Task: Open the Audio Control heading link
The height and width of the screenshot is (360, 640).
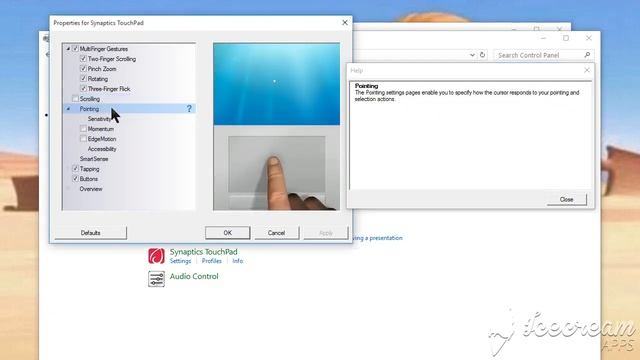Action: coord(194,276)
